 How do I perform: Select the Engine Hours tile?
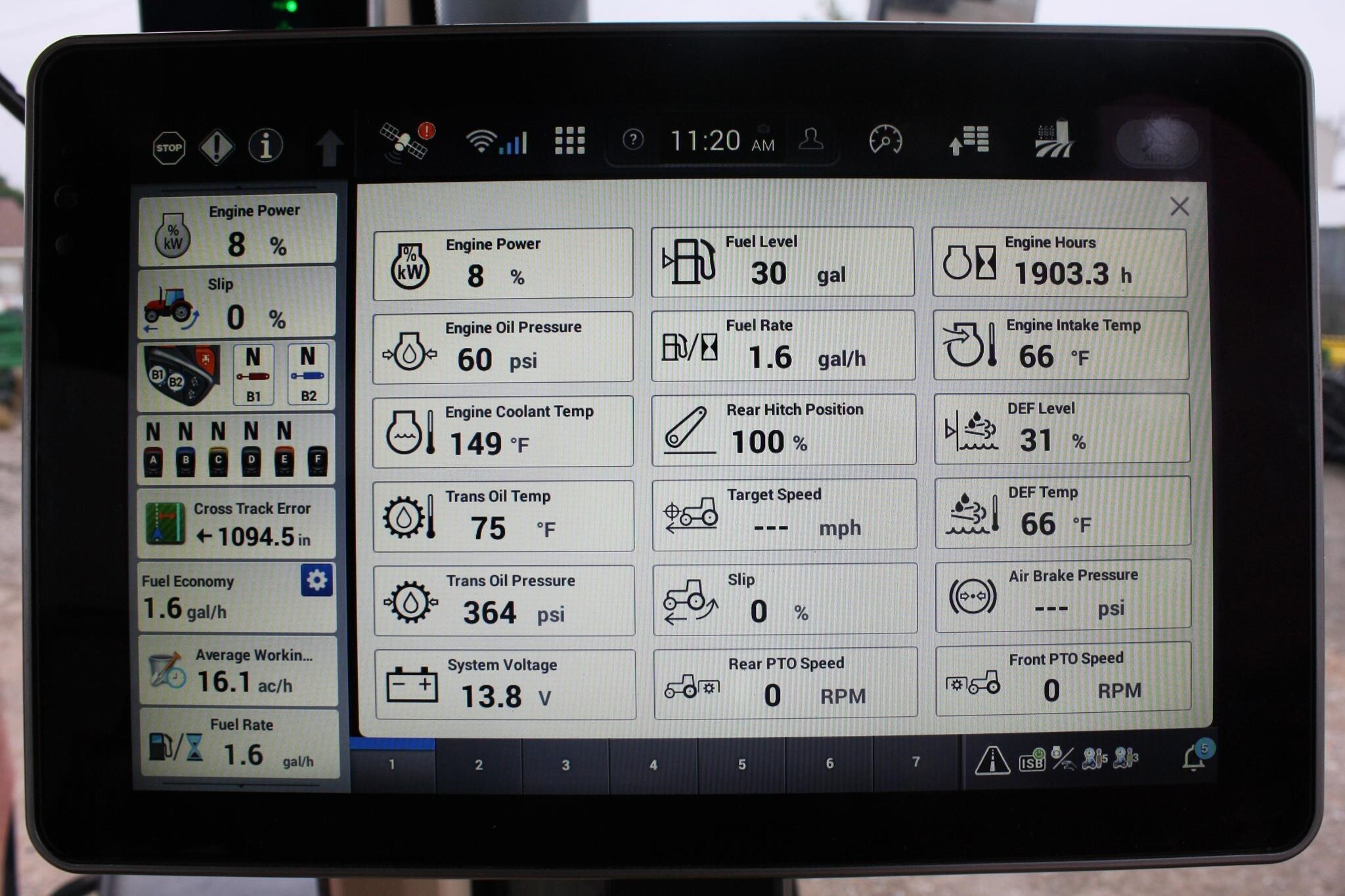click(1059, 263)
